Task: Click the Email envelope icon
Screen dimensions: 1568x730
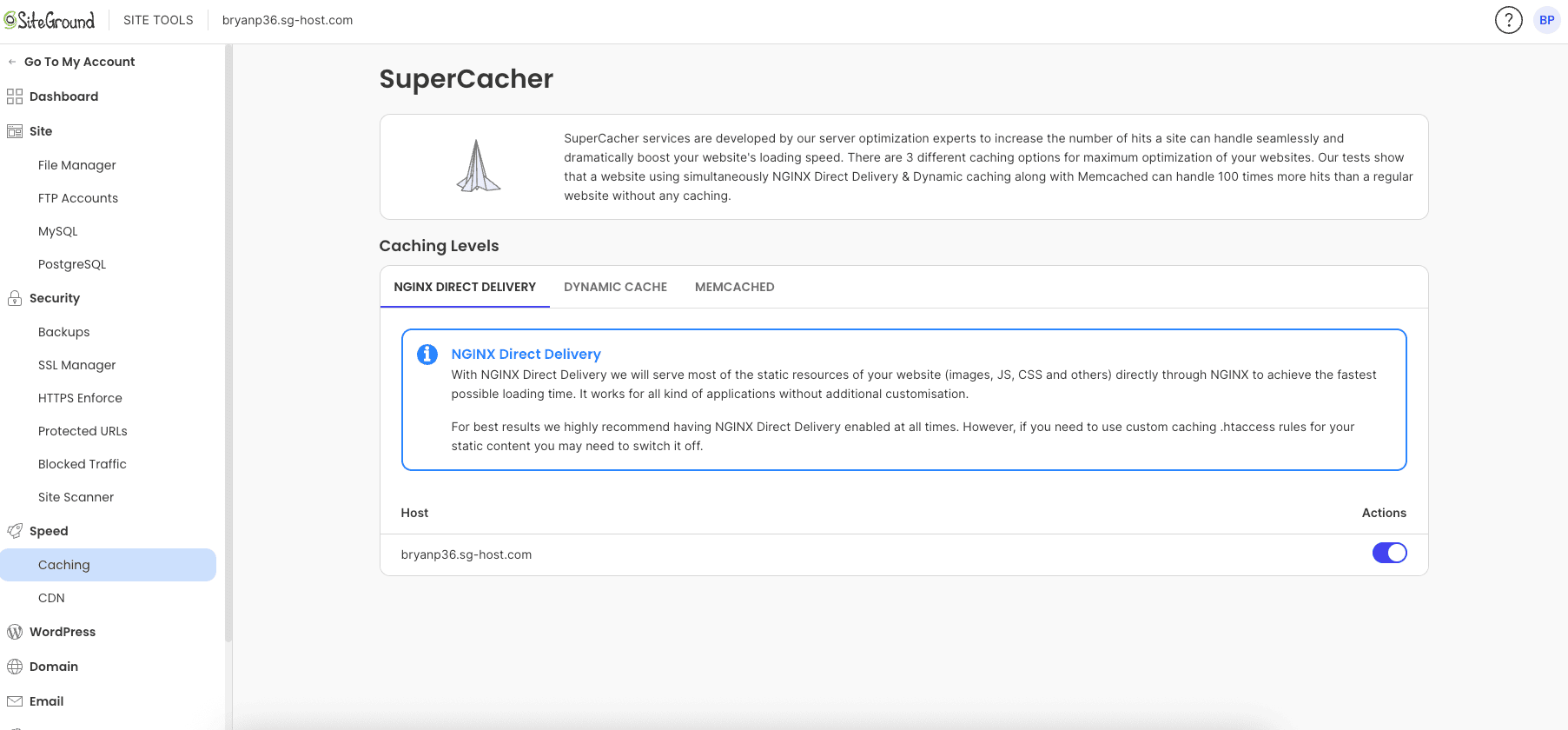Action: [15, 701]
